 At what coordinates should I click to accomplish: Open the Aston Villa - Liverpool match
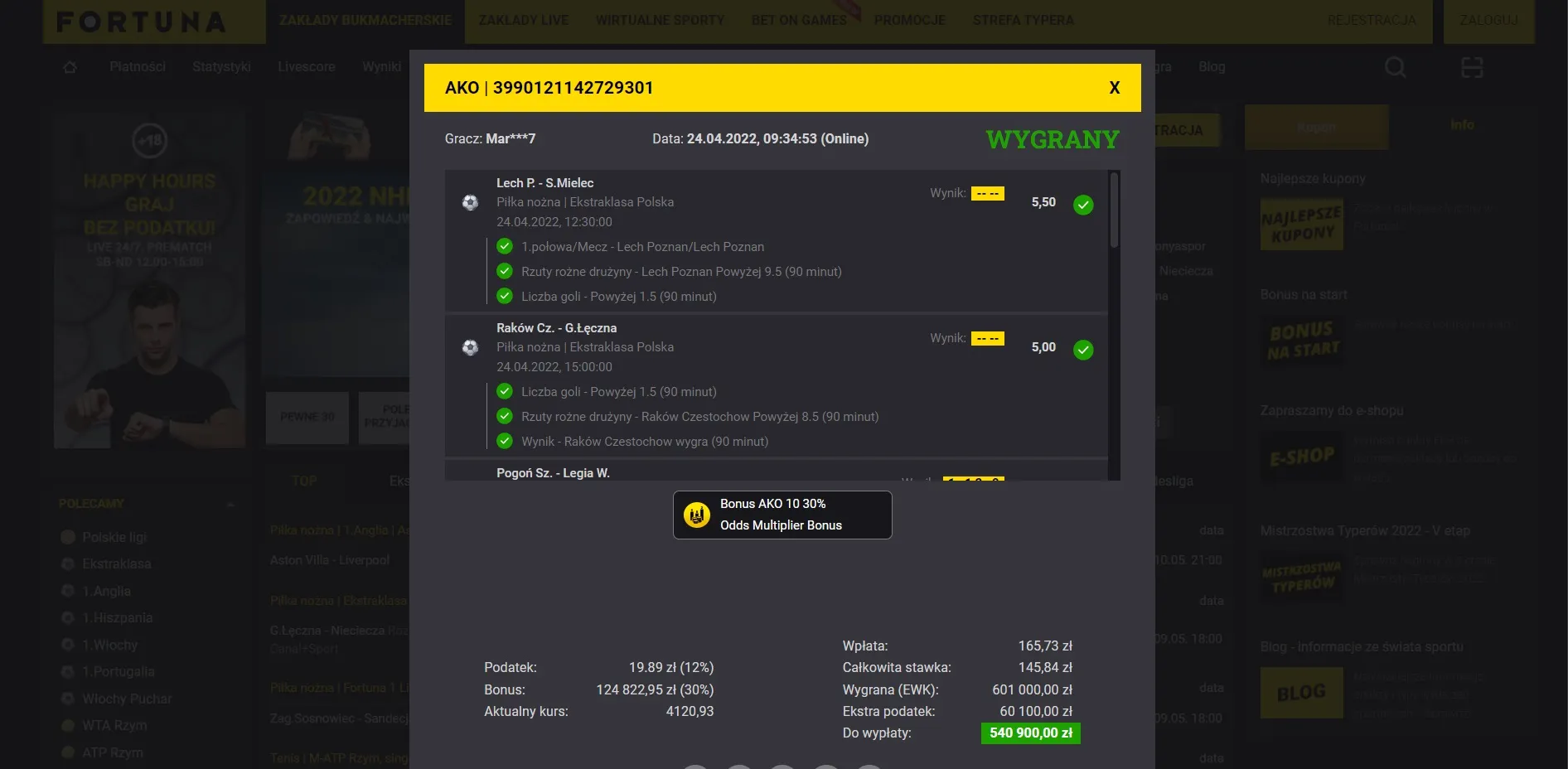[x=330, y=560]
